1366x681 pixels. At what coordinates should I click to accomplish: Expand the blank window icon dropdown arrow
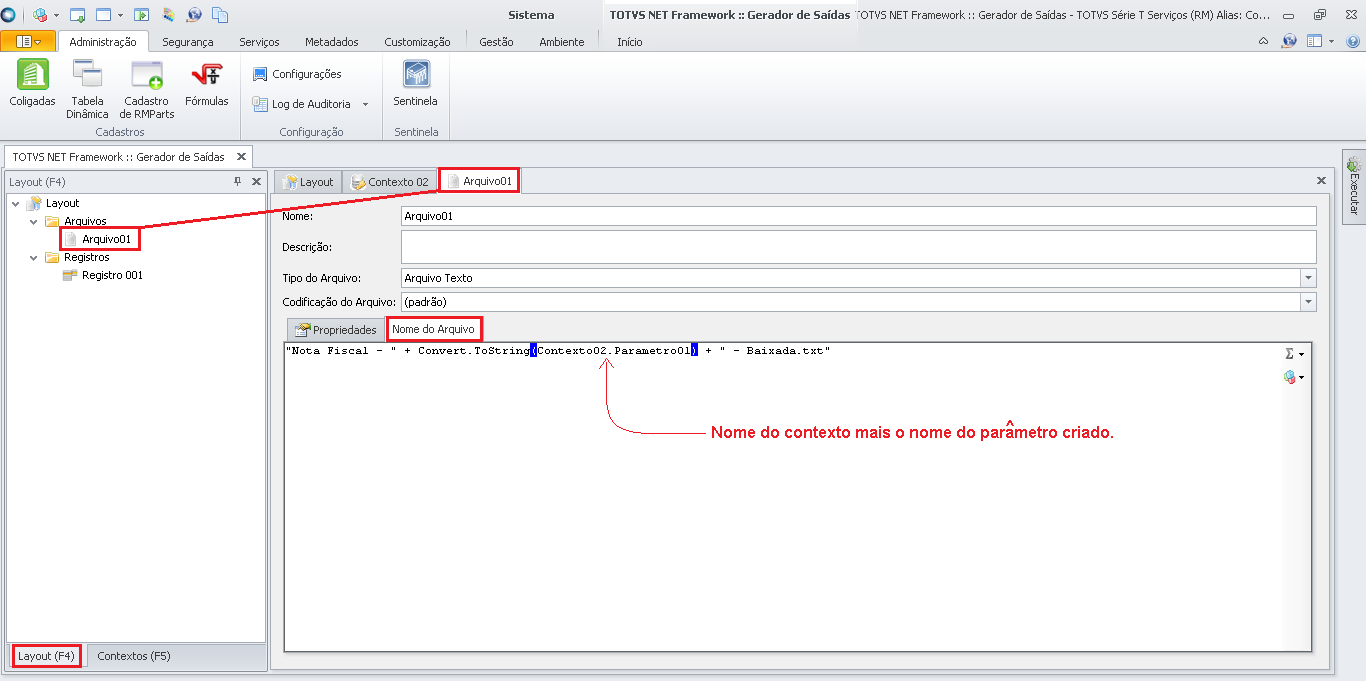point(120,15)
